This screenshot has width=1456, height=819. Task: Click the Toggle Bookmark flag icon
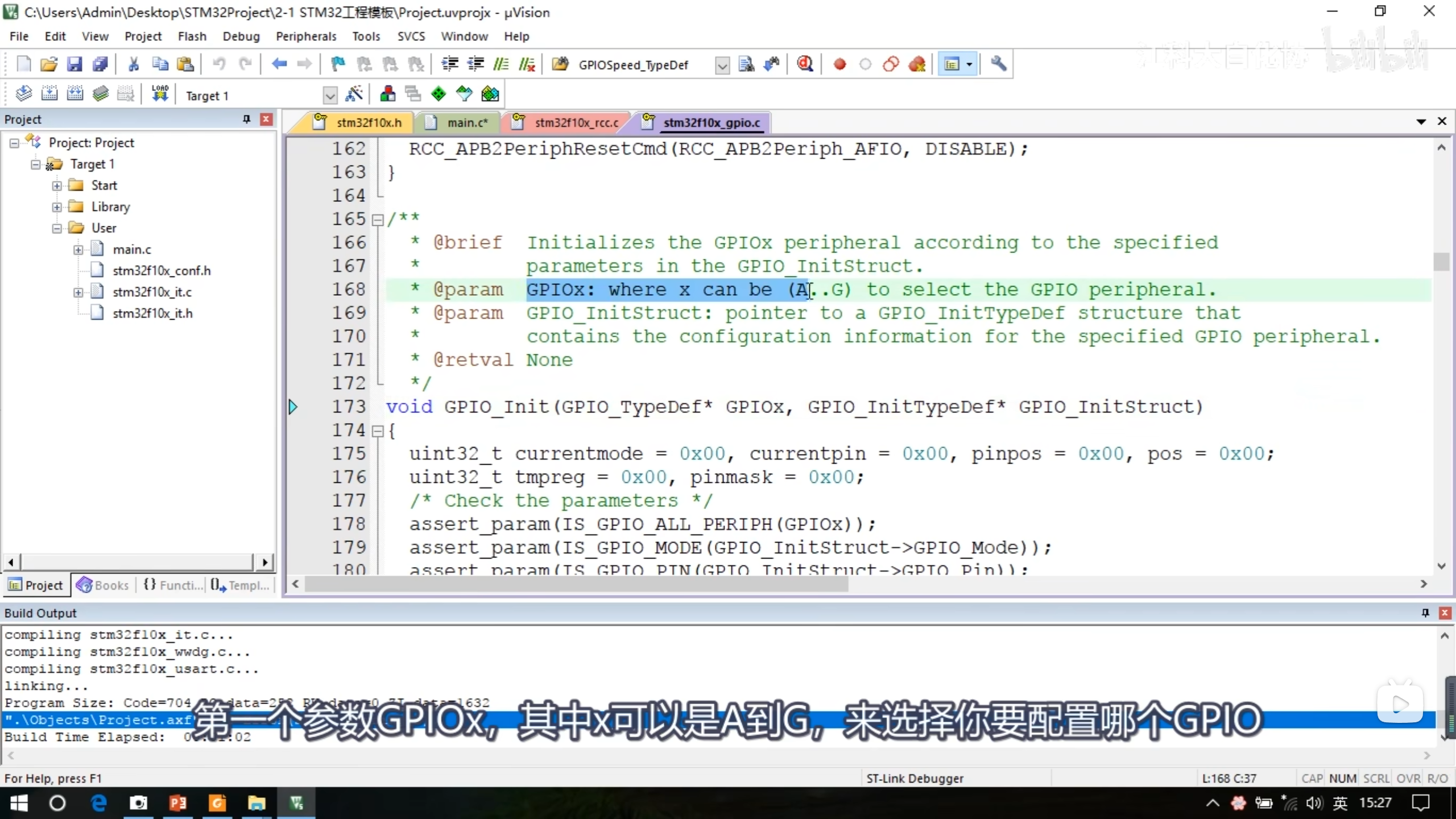click(338, 64)
